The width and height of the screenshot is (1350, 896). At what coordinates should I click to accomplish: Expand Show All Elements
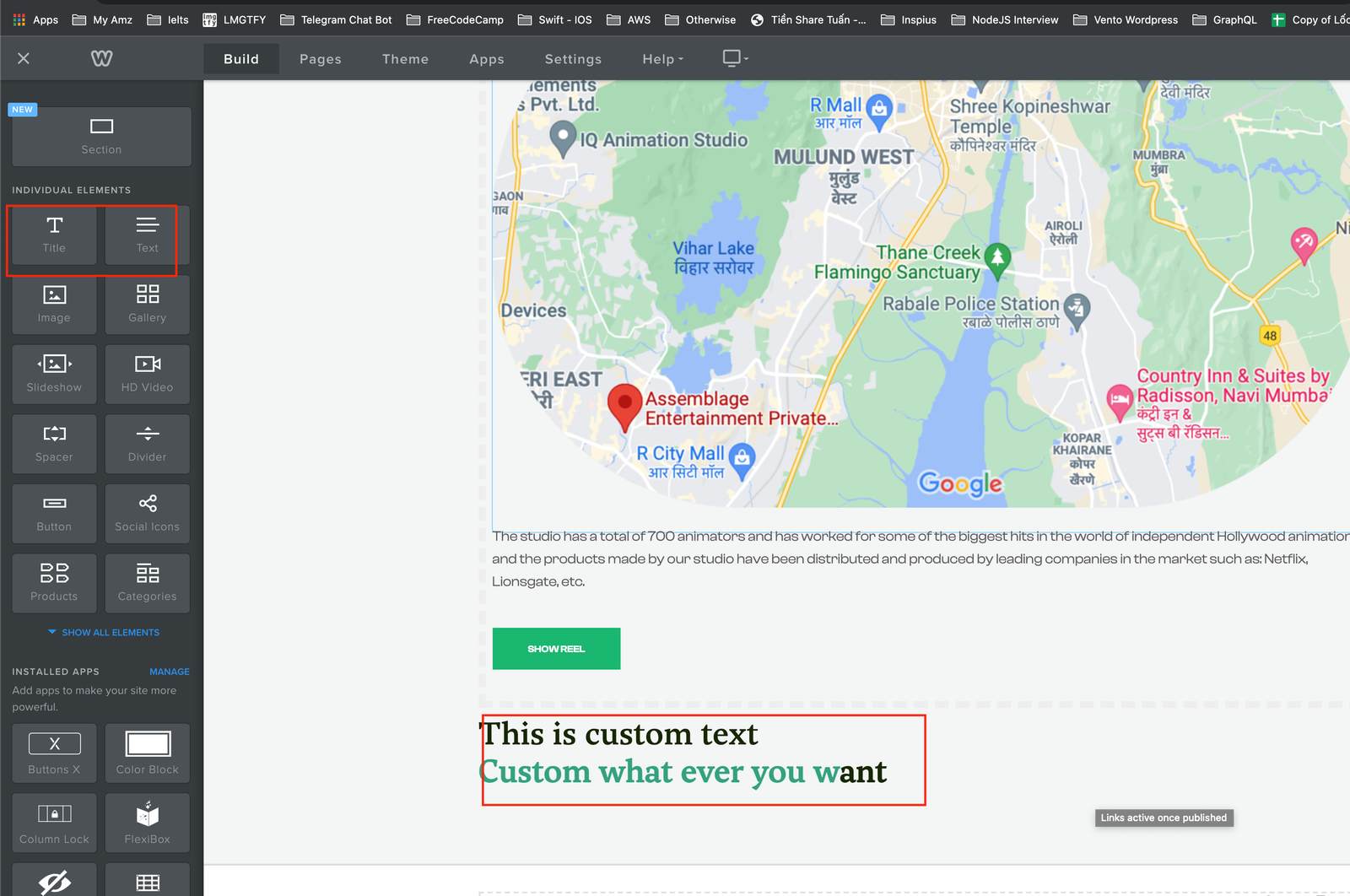(101, 632)
